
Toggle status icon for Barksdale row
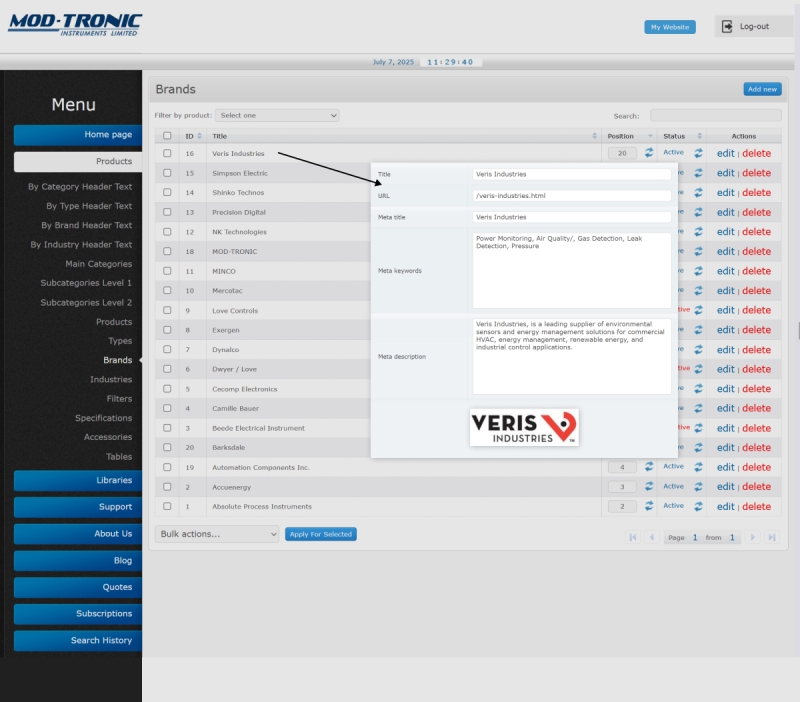698,447
